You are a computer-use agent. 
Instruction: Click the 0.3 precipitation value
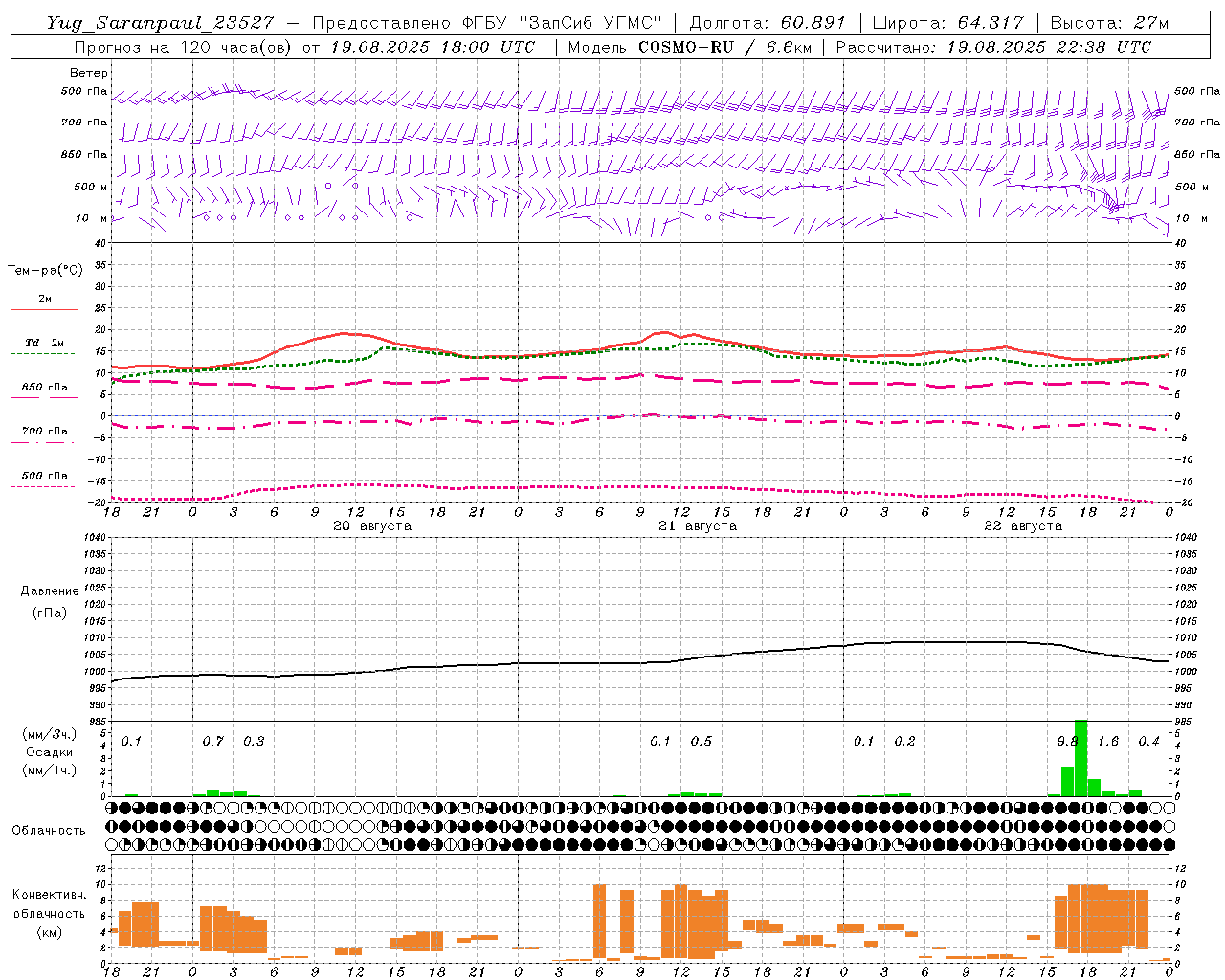(254, 742)
